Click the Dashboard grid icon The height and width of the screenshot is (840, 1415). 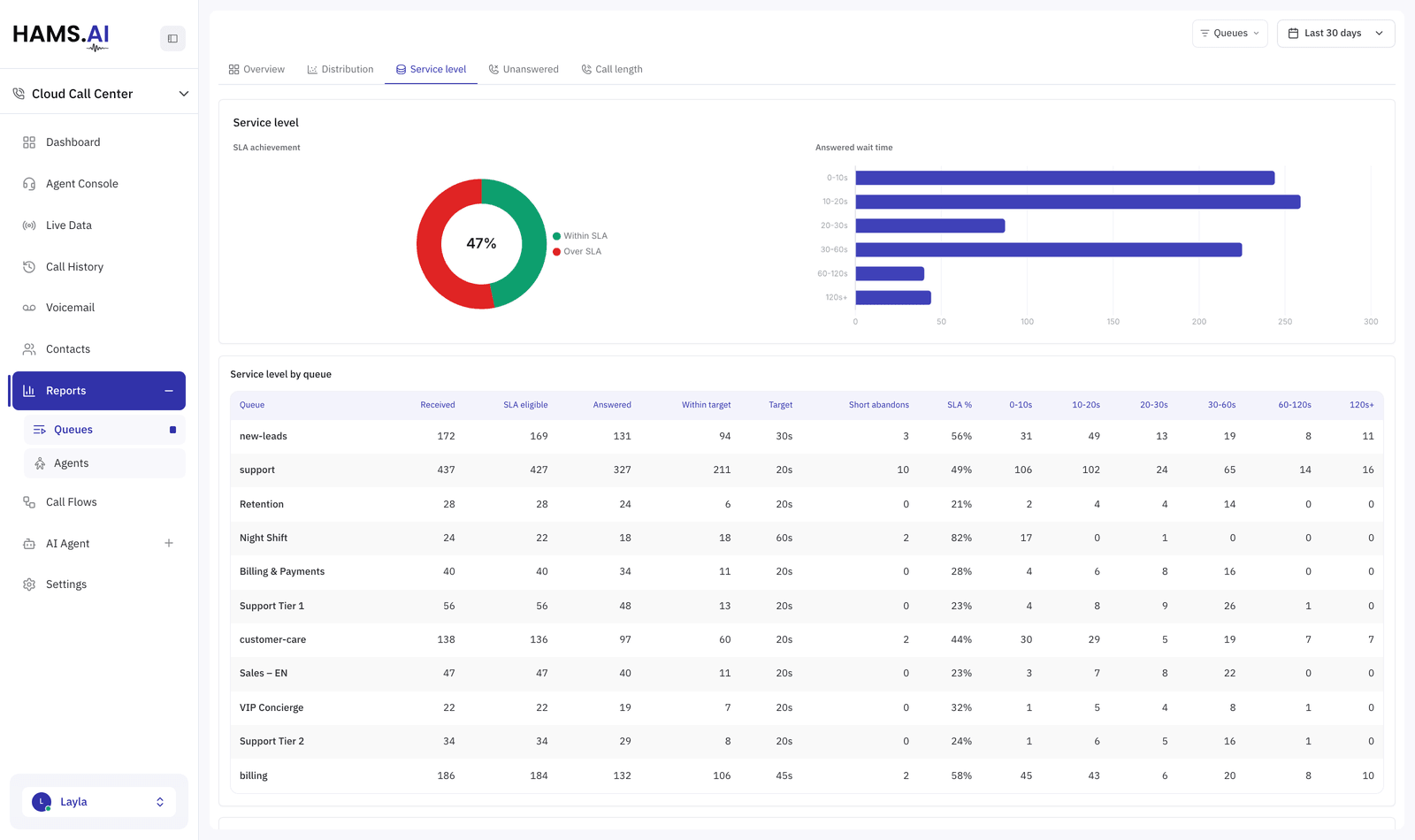click(x=29, y=142)
